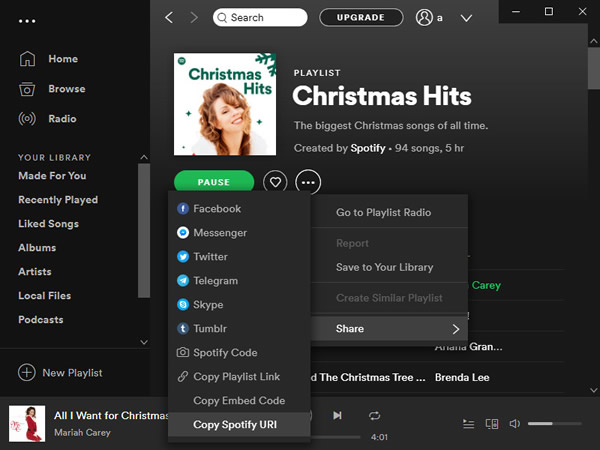Navigate back with the left arrow

tap(169, 18)
